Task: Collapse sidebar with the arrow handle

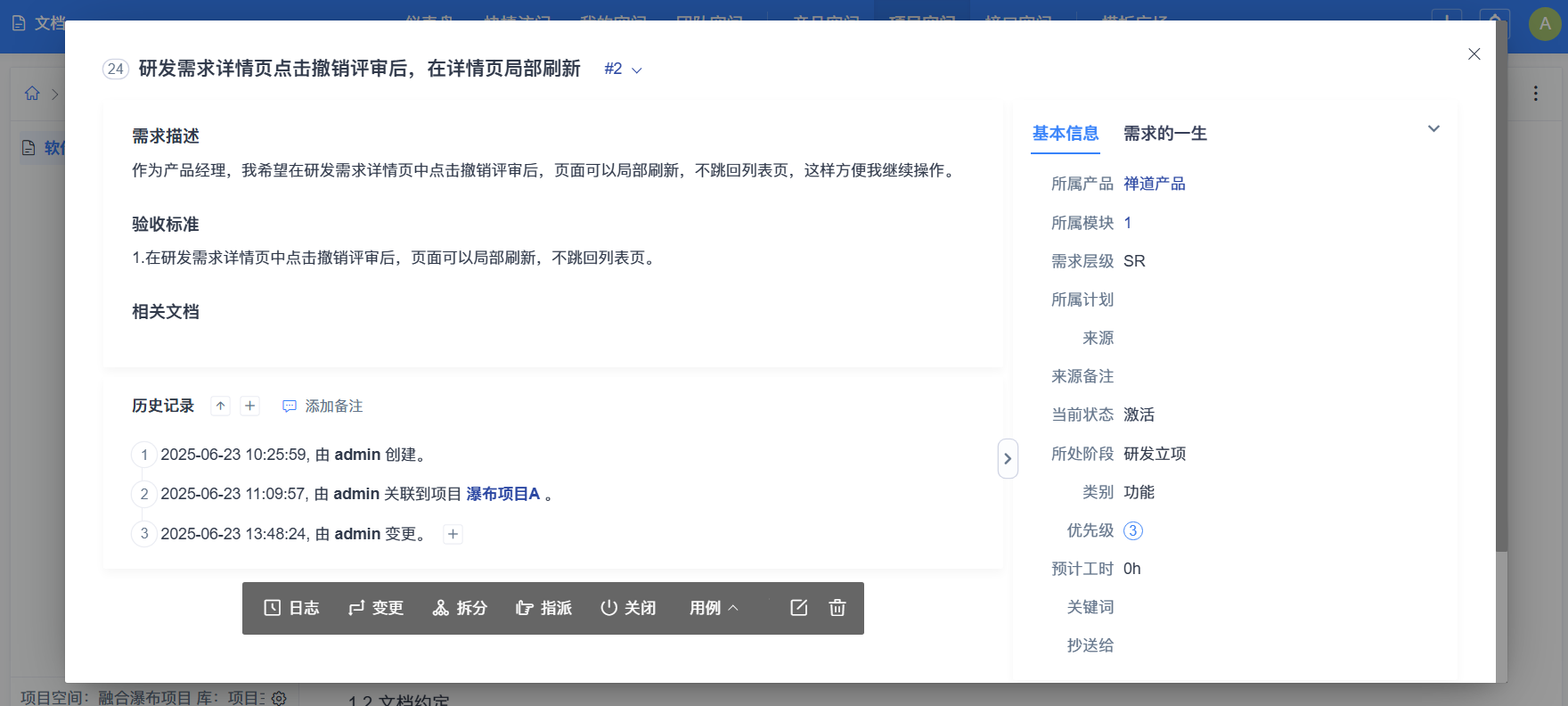Action: [x=1008, y=459]
